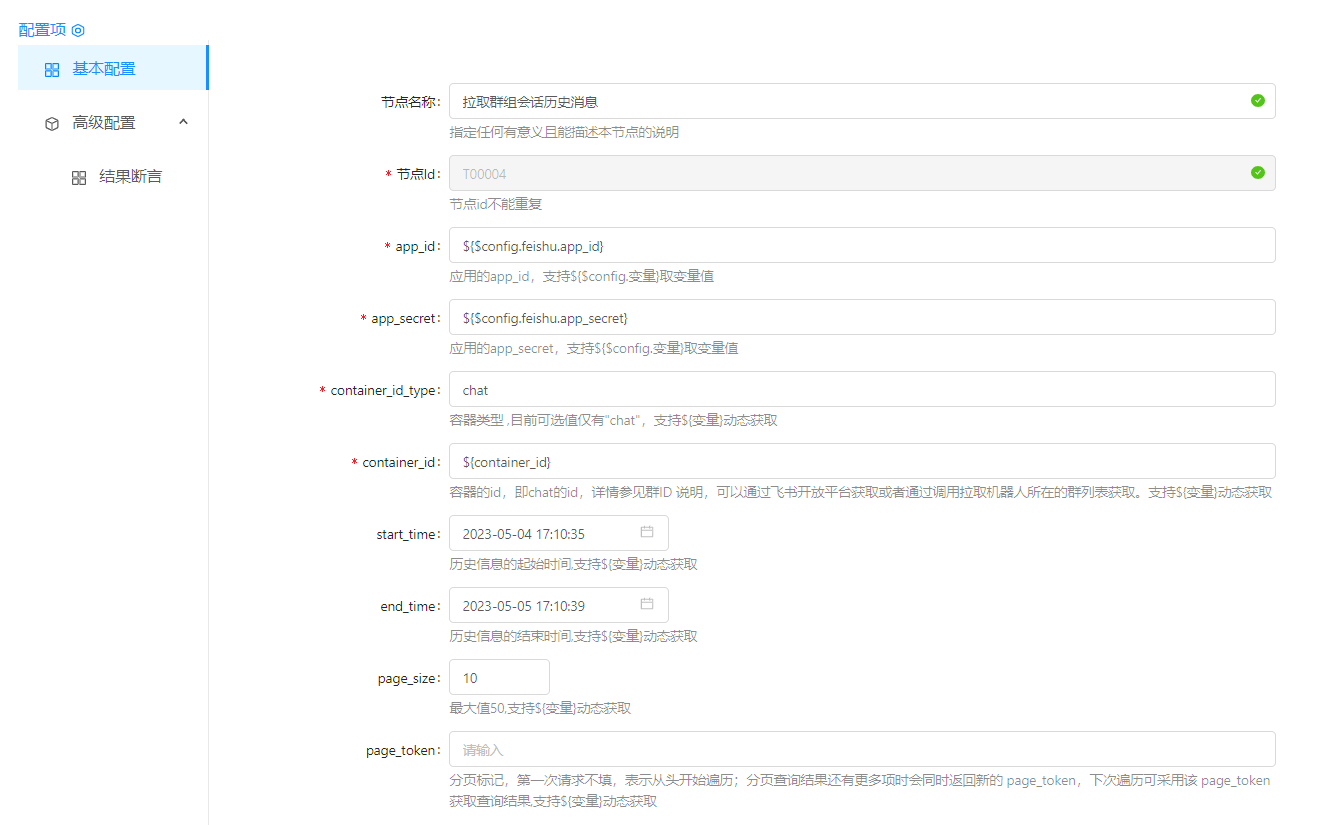This screenshot has height=825, width=1336.
Task: Click the grid icon next to 结果断言
Action: point(79,178)
